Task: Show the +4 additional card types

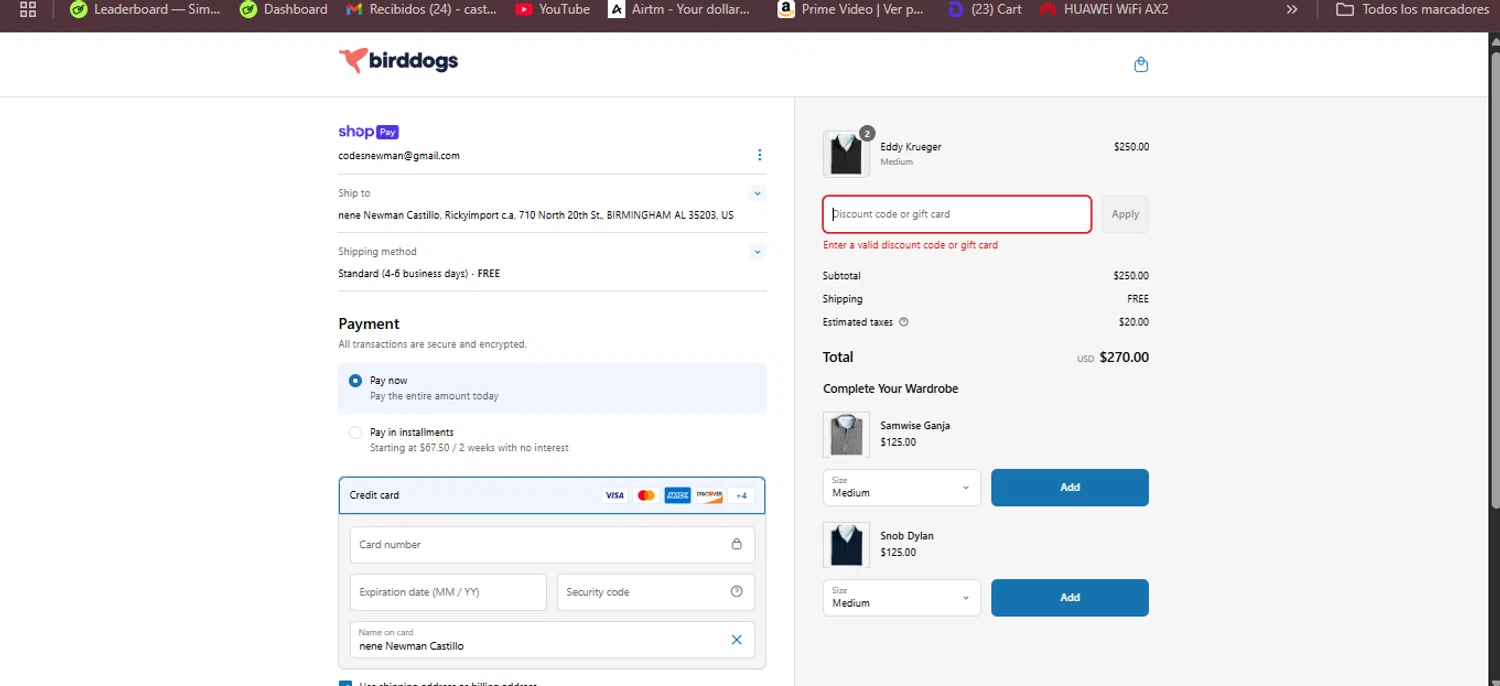Action: 741,495
